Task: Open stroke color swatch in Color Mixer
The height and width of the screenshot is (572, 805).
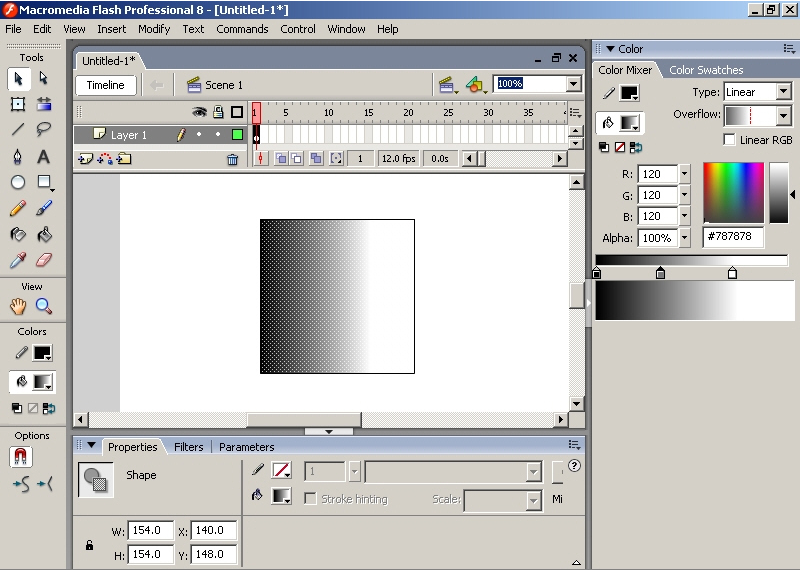Action: (x=629, y=93)
